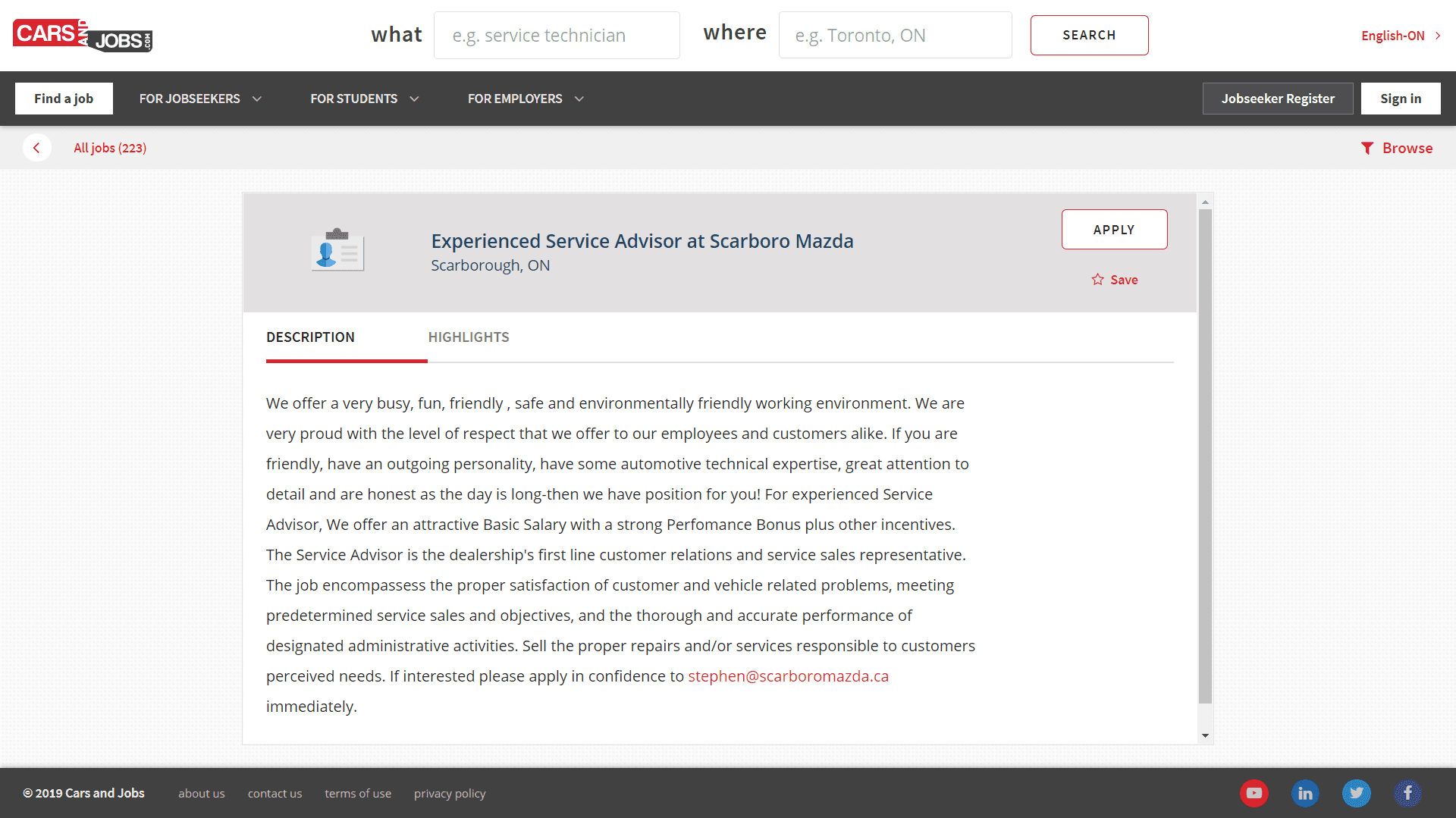Open the YouTube social icon

1254,793
